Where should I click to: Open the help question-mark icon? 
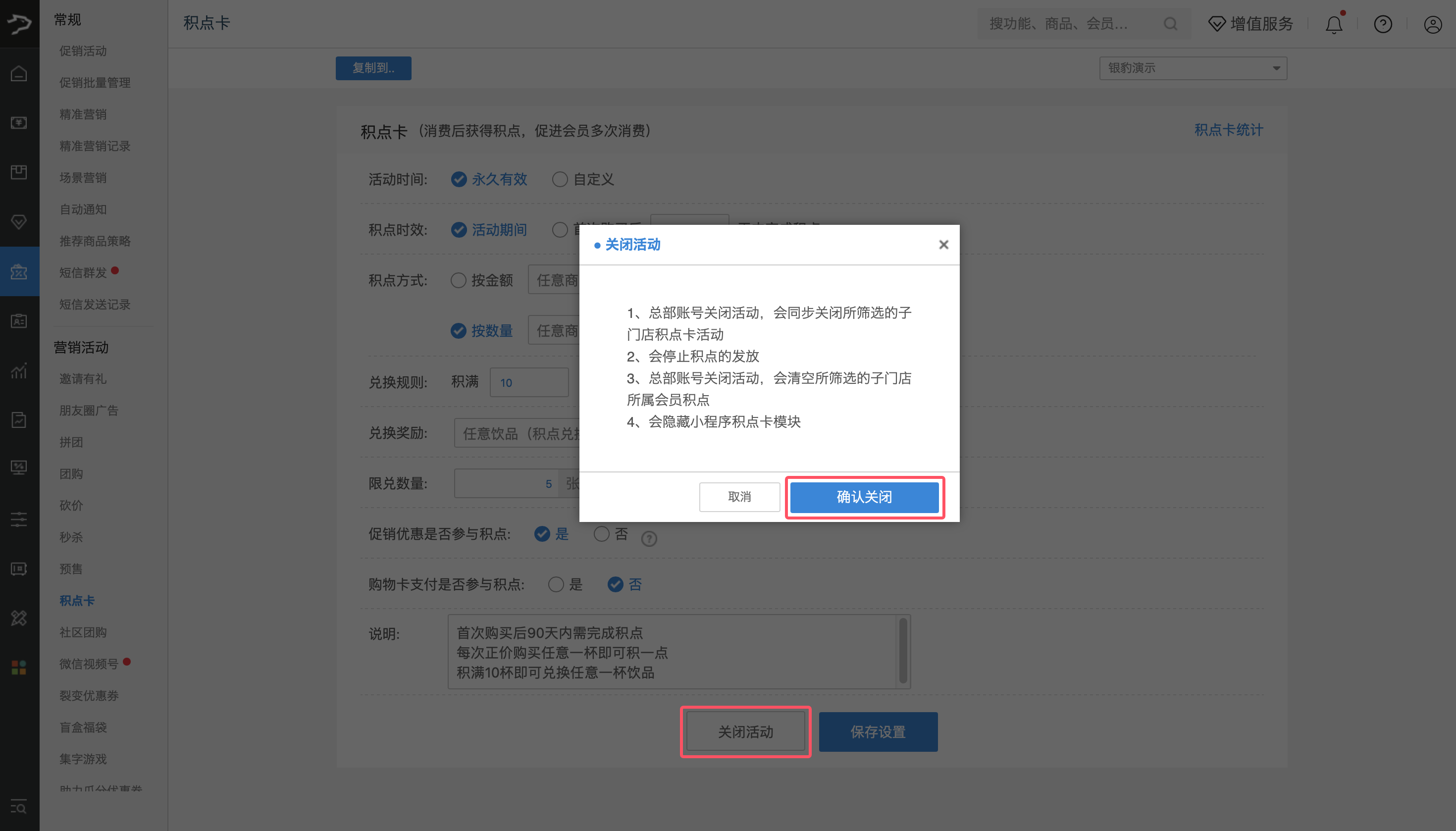(x=1382, y=24)
